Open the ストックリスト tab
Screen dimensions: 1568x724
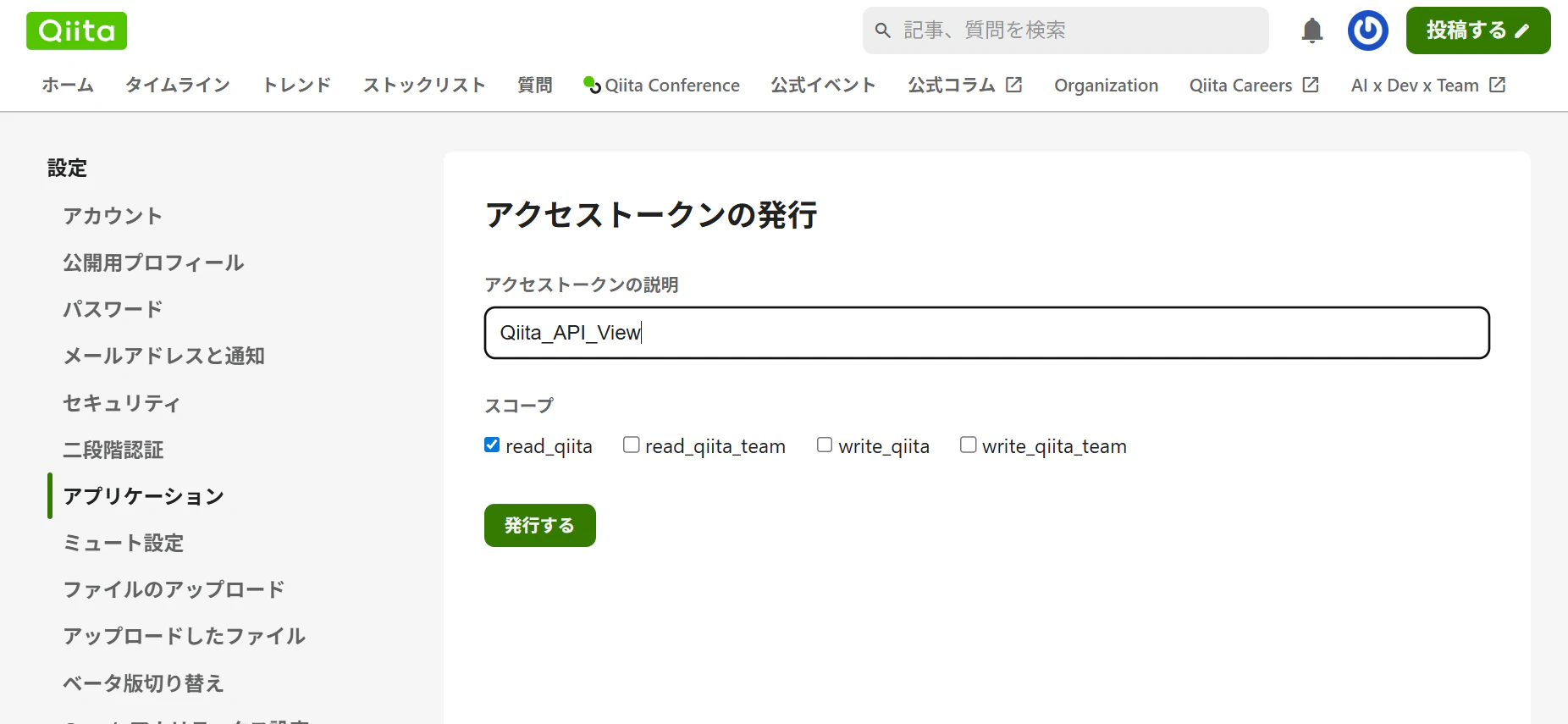(424, 85)
